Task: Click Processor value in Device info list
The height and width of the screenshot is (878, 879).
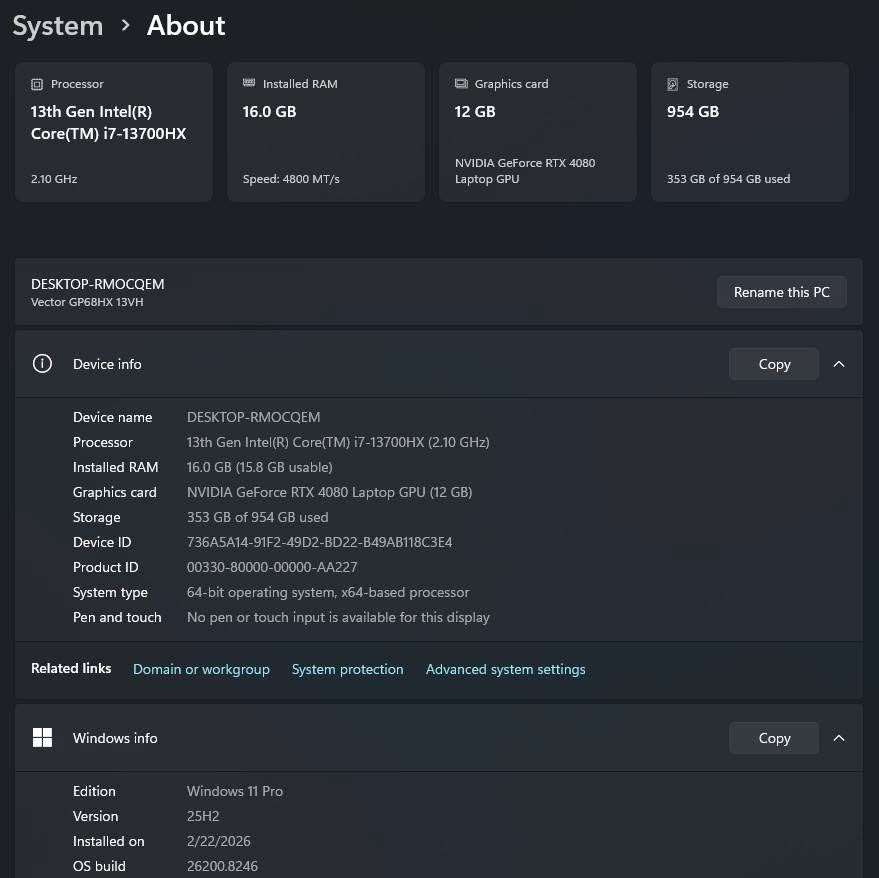Action: pyautogui.click(x=338, y=442)
